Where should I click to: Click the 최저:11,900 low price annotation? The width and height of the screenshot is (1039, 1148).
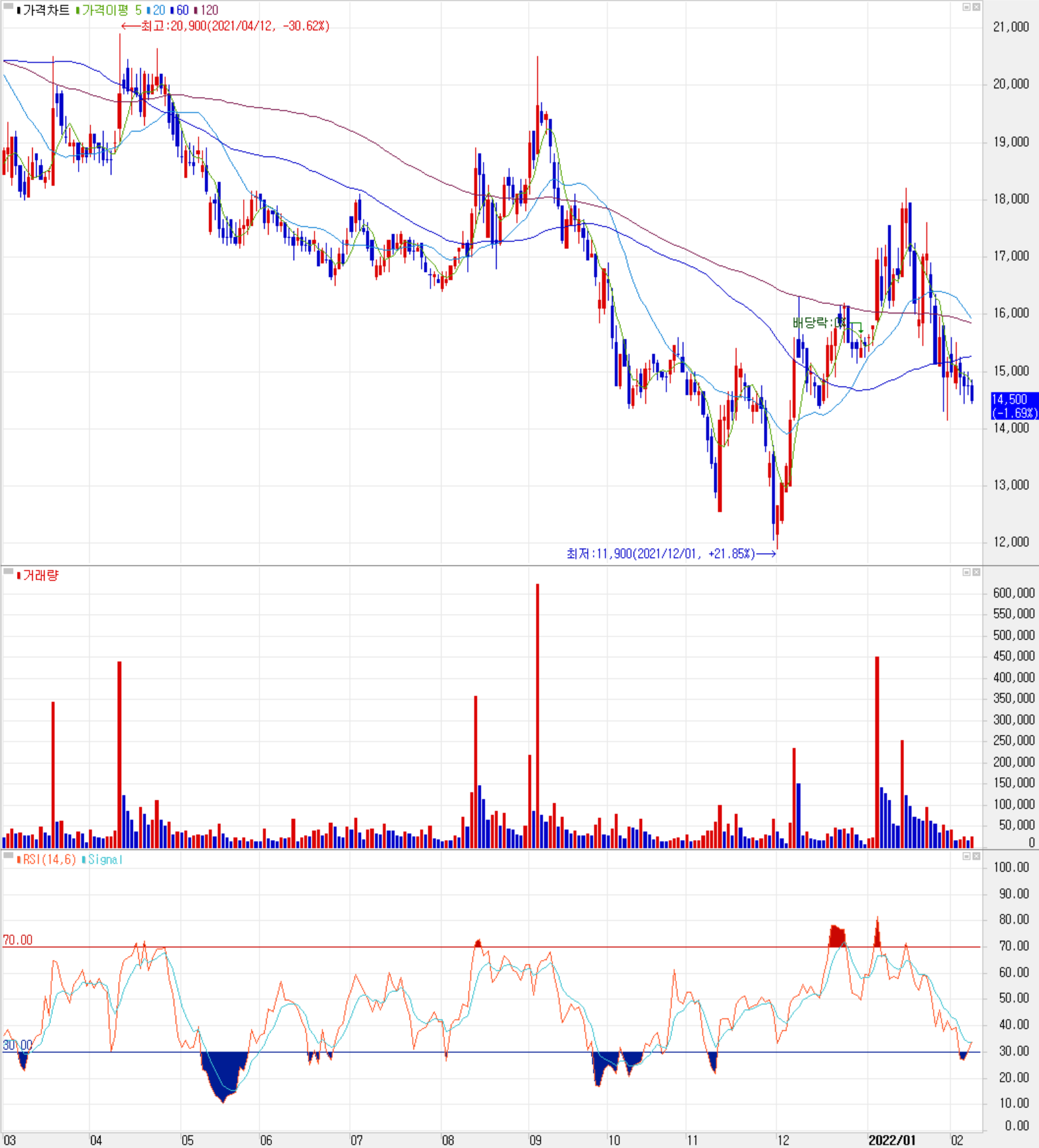coord(671,554)
